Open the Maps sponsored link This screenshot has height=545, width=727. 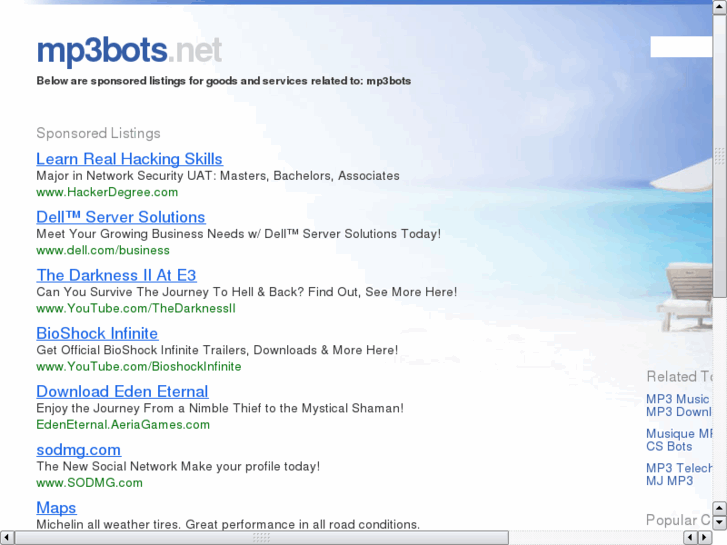pyautogui.click(x=56, y=508)
